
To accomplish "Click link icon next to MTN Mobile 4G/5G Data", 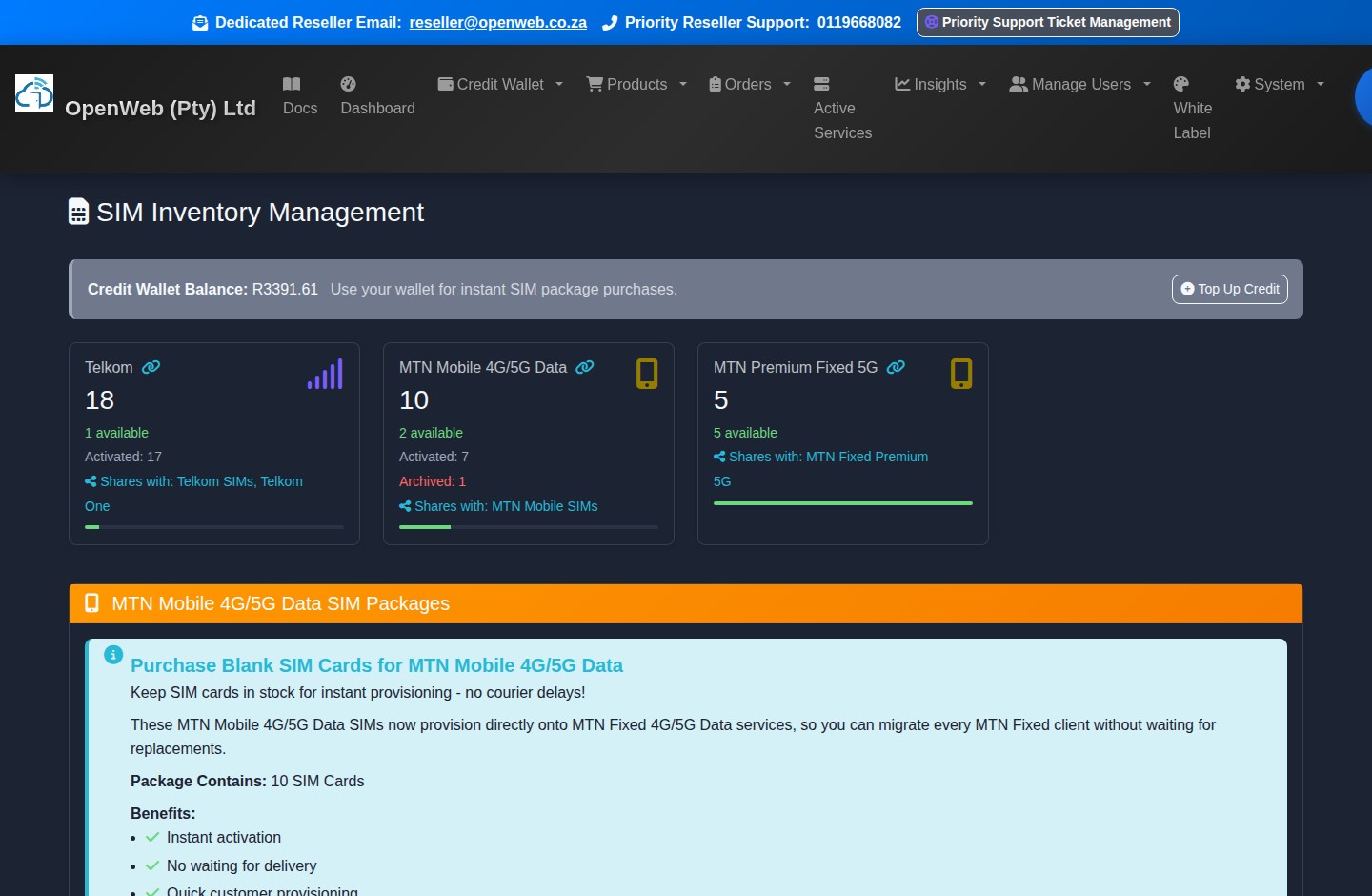I will pos(585,367).
